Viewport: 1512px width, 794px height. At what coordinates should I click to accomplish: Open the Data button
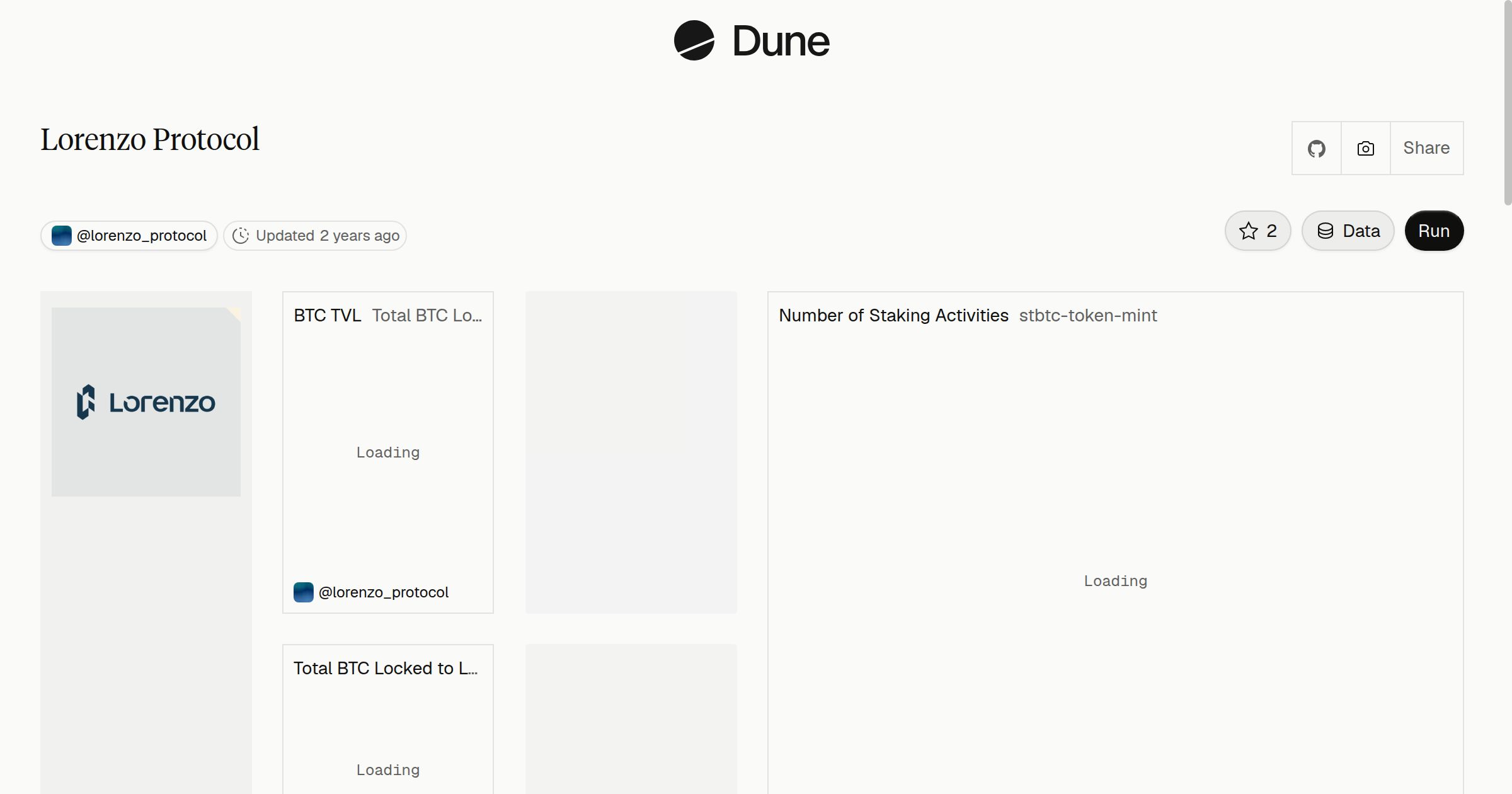pyautogui.click(x=1348, y=231)
